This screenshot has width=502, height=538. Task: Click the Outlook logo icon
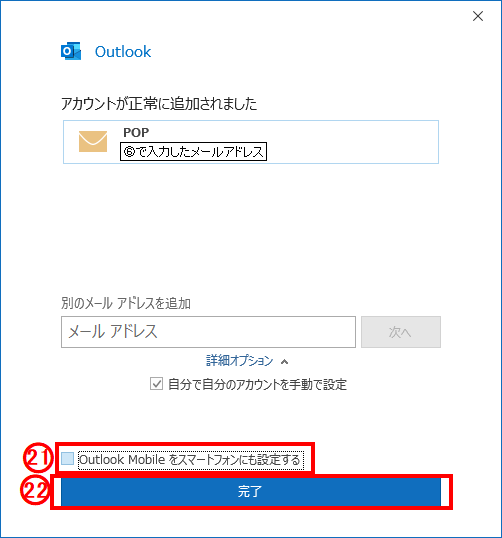[71, 51]
